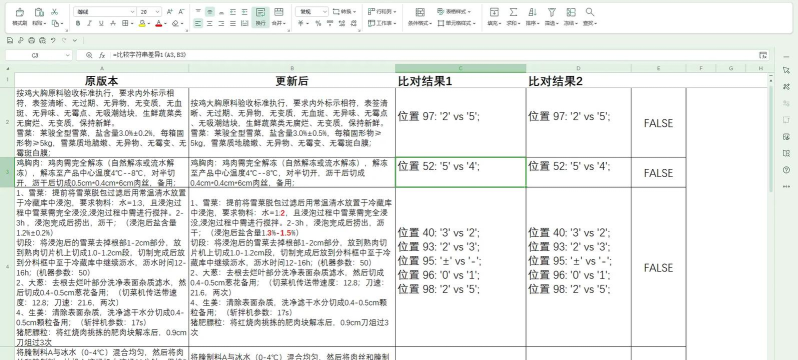Click the print icon in quick access bar
The image size is (798, 360).
point(32,40)
